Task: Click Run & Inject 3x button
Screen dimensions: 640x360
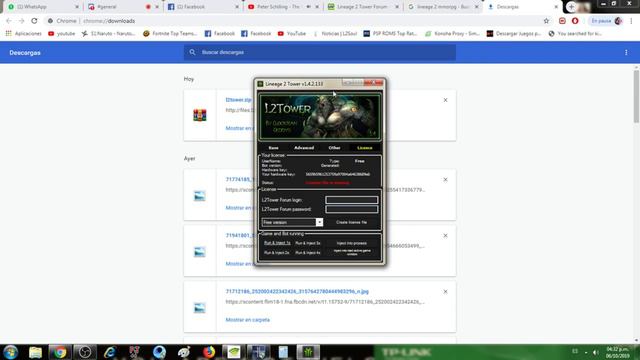Action: pos(308,243)
